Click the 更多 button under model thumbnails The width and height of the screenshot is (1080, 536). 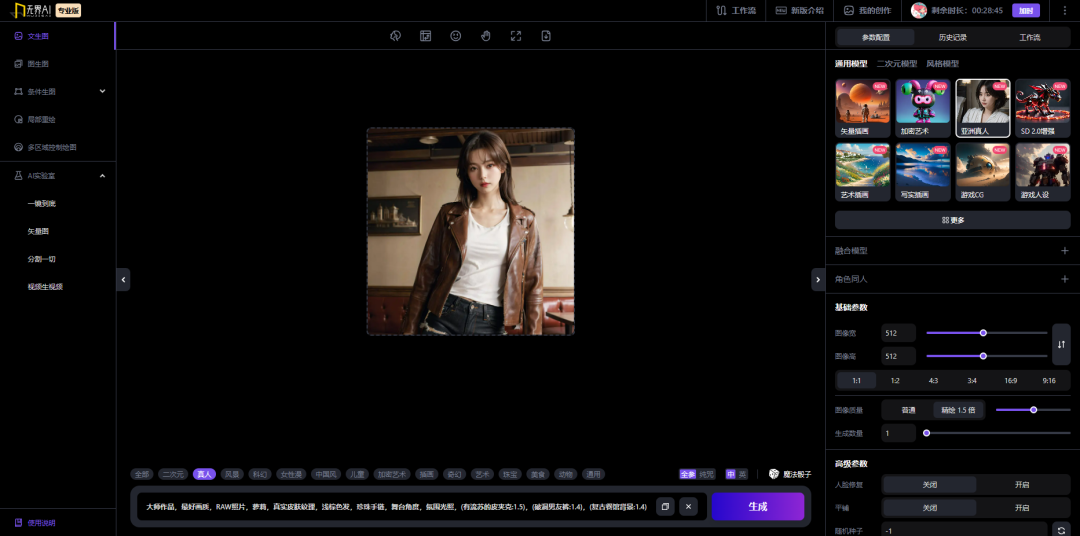click(952, 220)
